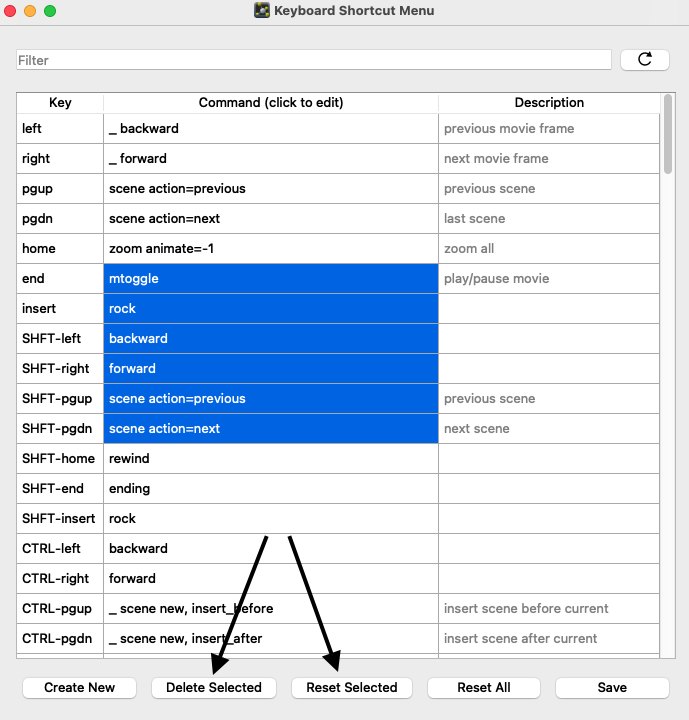Click the 'play/pause movie' description
This screenshot has height=720, width=689.
tap(549, 279)
